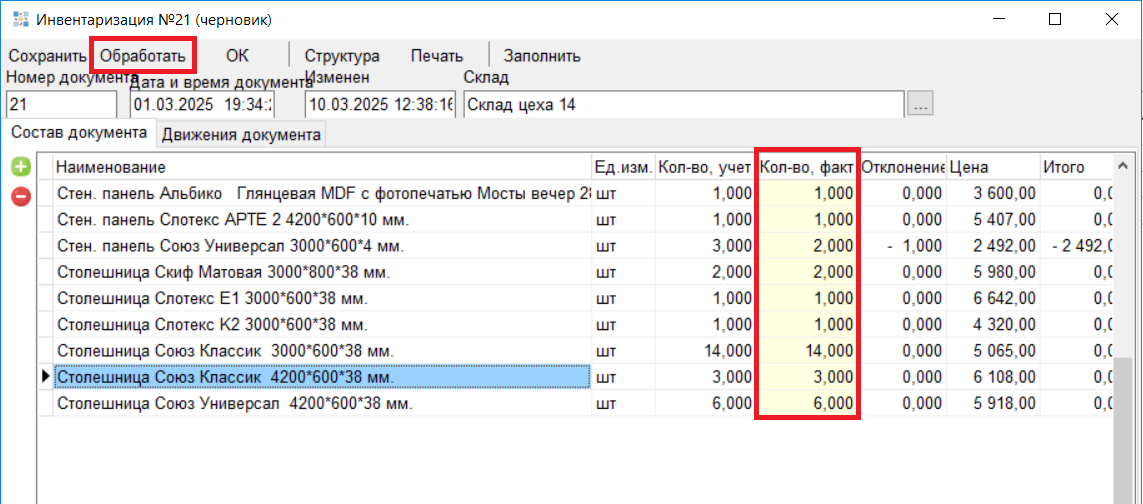Click the document date and time field
The width and height of the screenshot is (1143, 504).
point(203,104)
